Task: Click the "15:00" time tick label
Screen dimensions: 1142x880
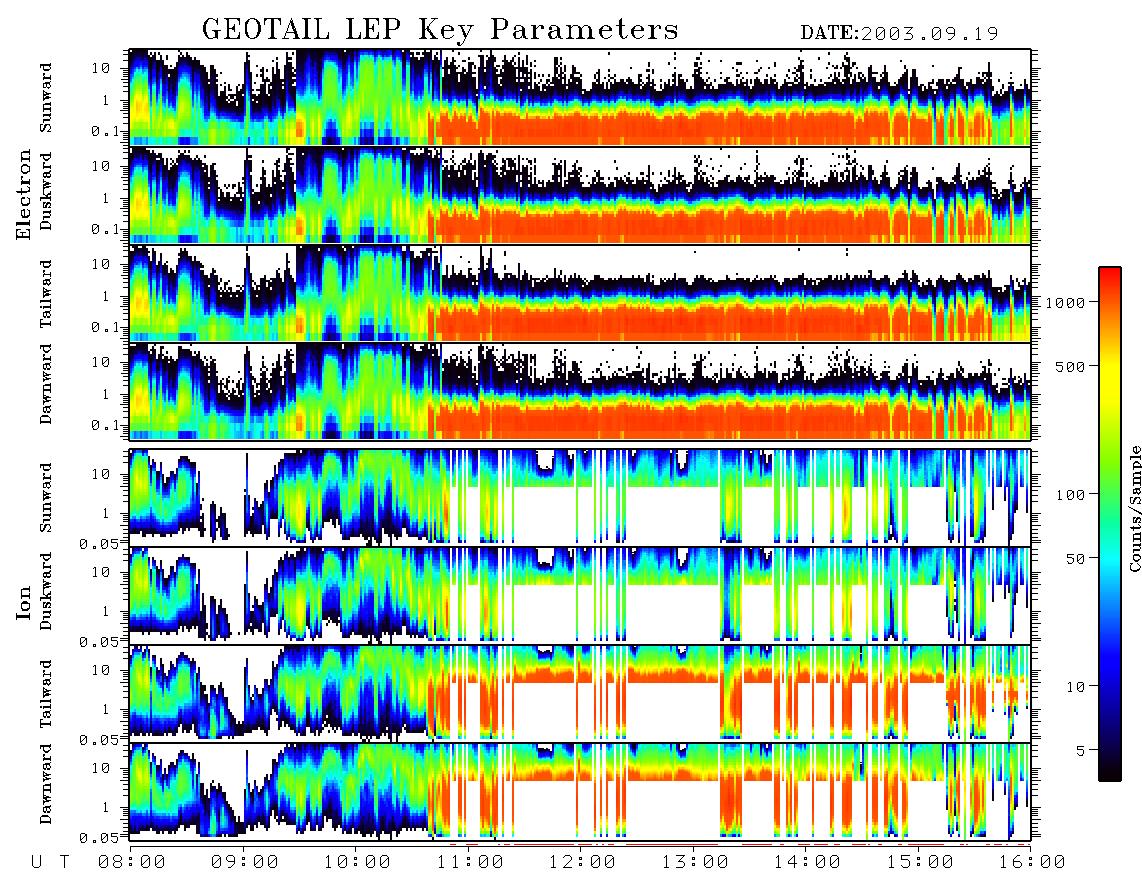Action: [921, 862]
